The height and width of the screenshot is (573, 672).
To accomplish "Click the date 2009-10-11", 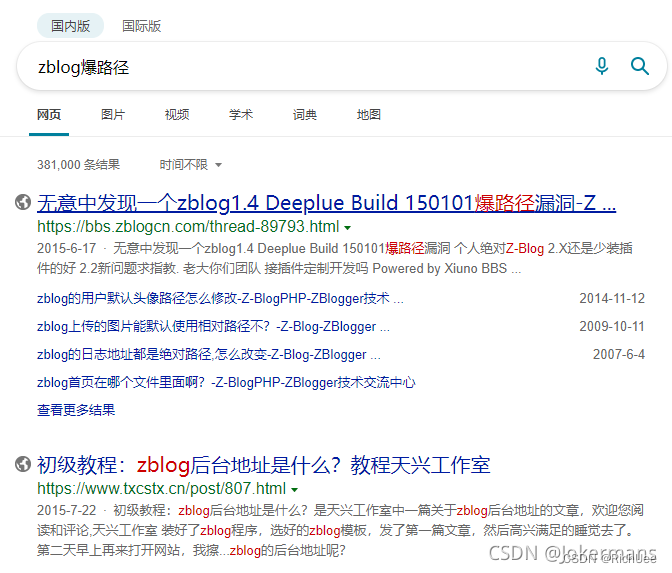I will [x=612, y=327].
